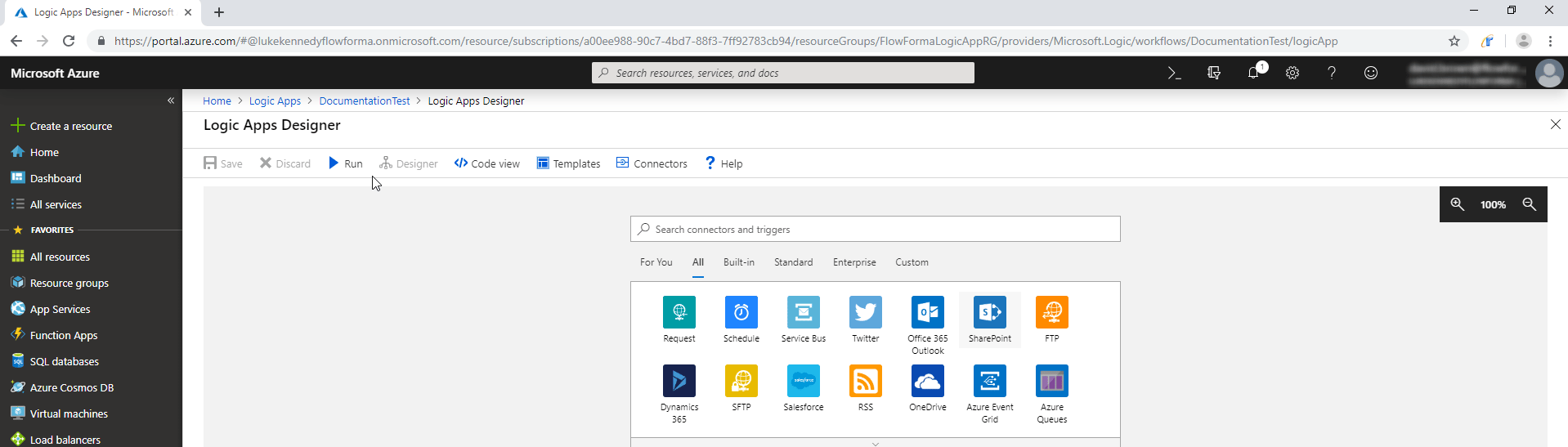Viewport: 1568px width, 447px height.
Task: View Azure notifications bell
Action: 1253,73
